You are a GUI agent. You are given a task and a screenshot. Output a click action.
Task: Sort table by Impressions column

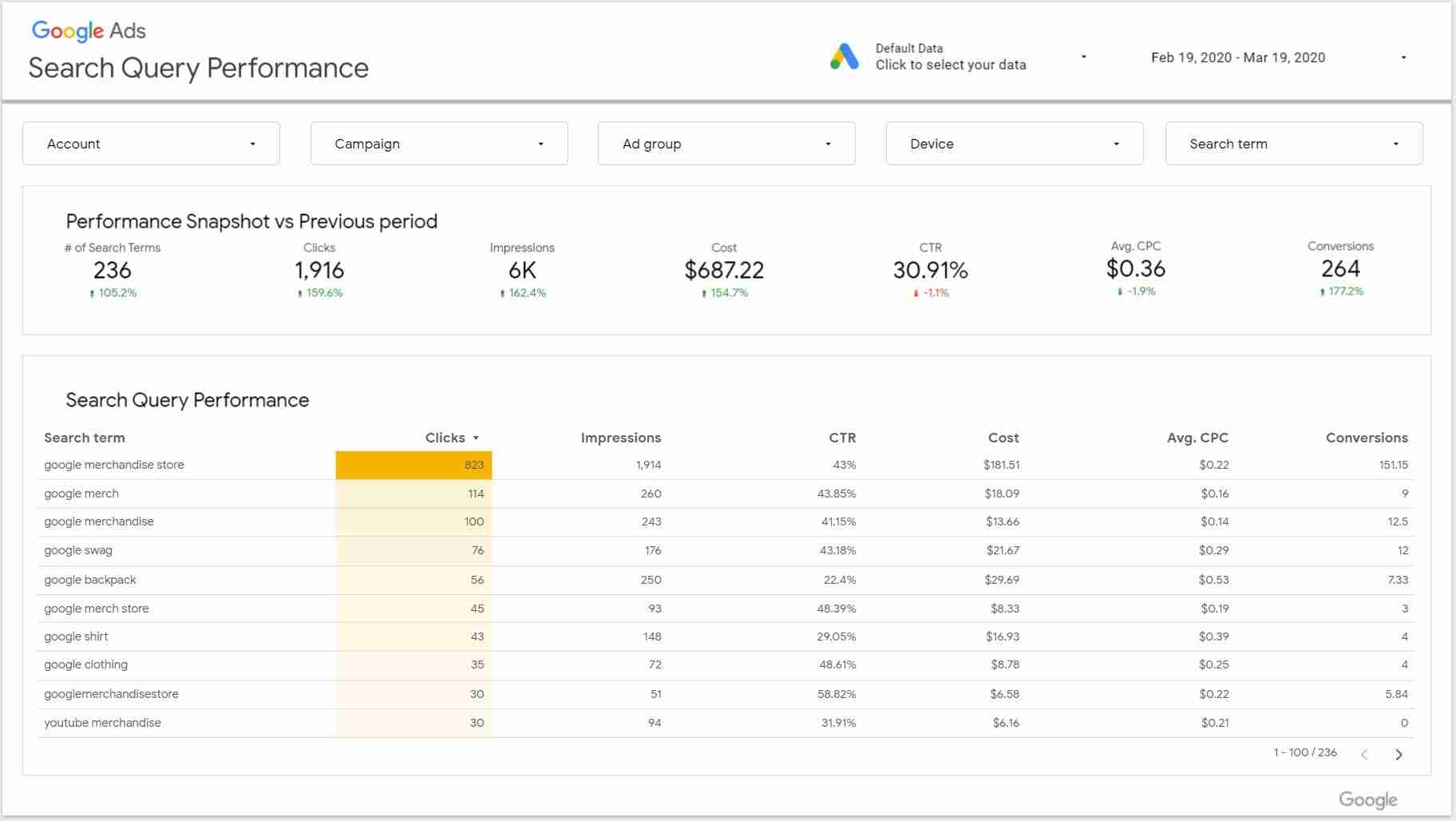(x=620, y=438)
